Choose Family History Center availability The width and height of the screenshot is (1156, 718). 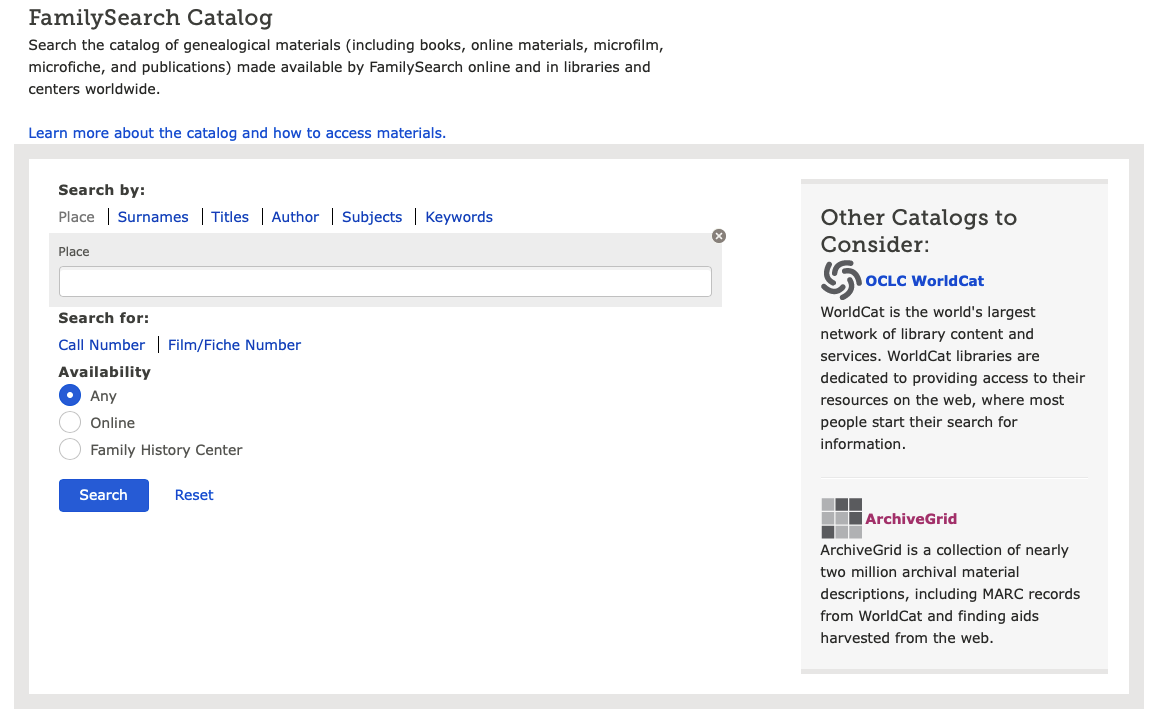pos(69,449)
